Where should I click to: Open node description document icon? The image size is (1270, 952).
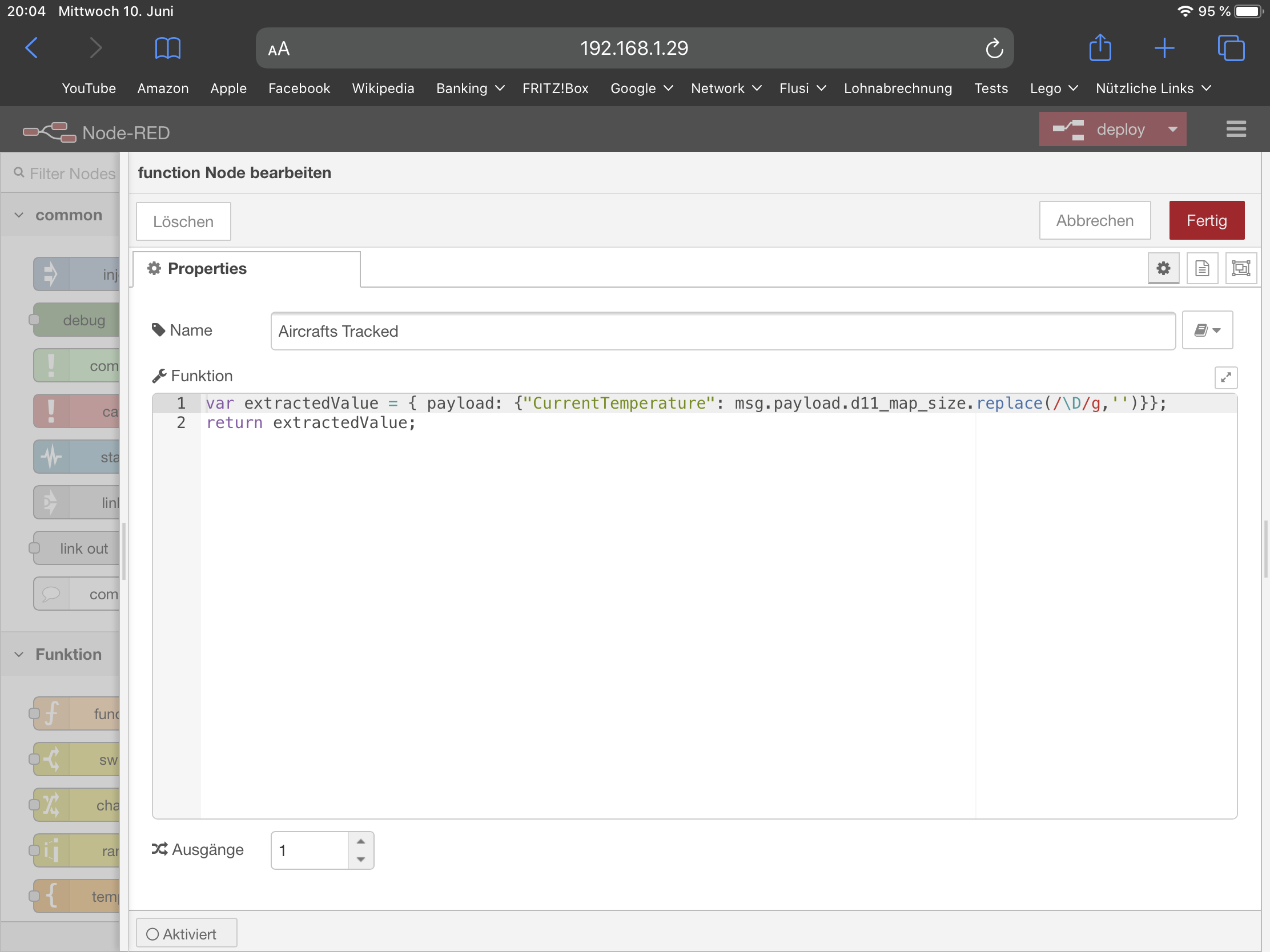pos(1201,268)
